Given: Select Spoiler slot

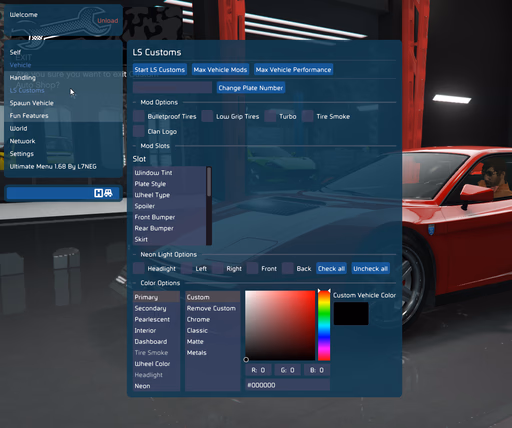Looking at the screenshot, I should click(x=170, y=206).
